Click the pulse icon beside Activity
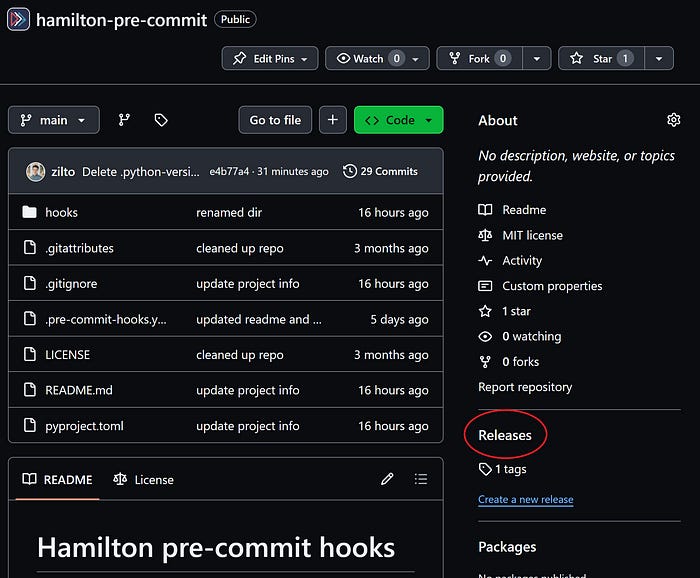Viewport: 700px width, 578px height. 485,261
